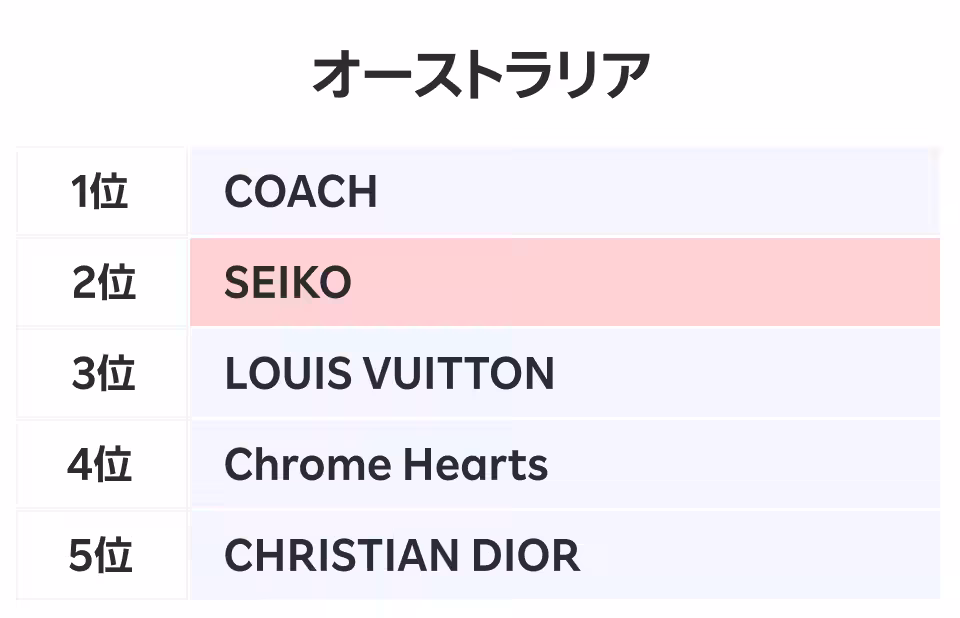Image resolution: width=960 pixels, height=618 pixels.
Task: Click the オーストラリア heading
Action: coord(481,76)
